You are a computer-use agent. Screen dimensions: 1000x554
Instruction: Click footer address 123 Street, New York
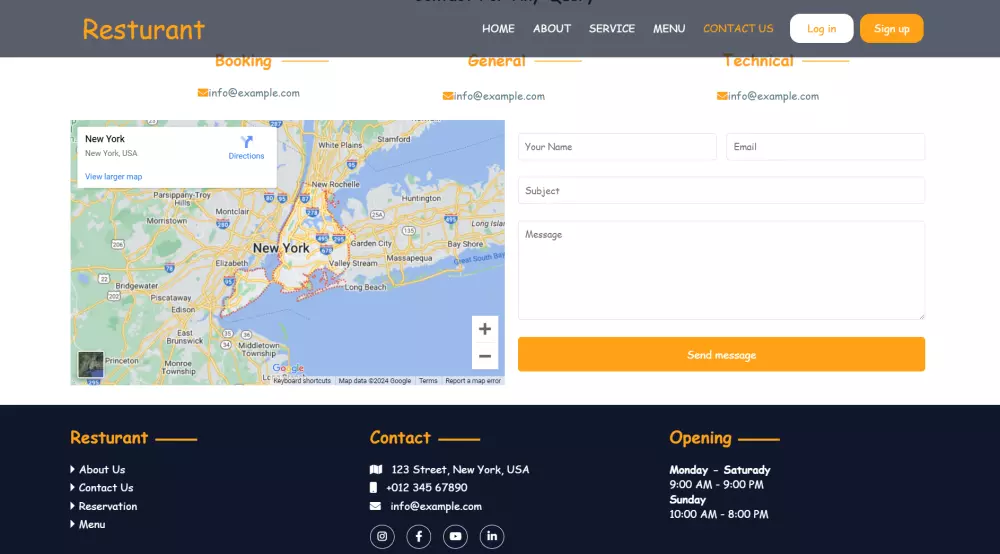point(460,469)
